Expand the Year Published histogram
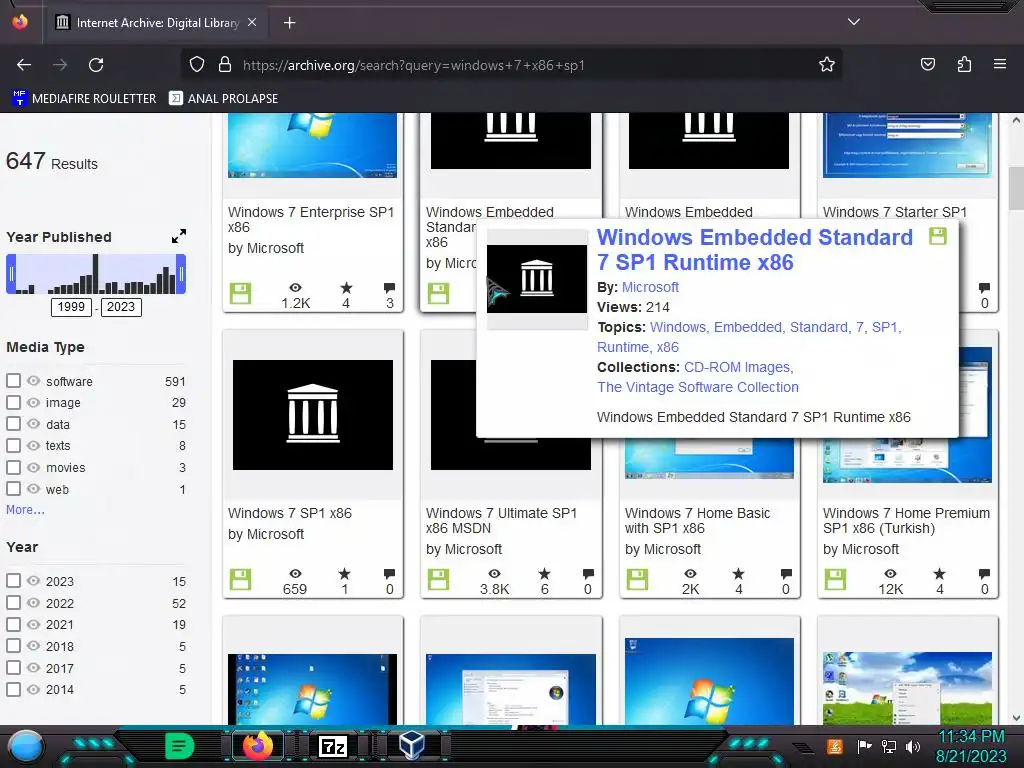The height and width of the screenshot is (768, 1024). click(x=178, y=236)
